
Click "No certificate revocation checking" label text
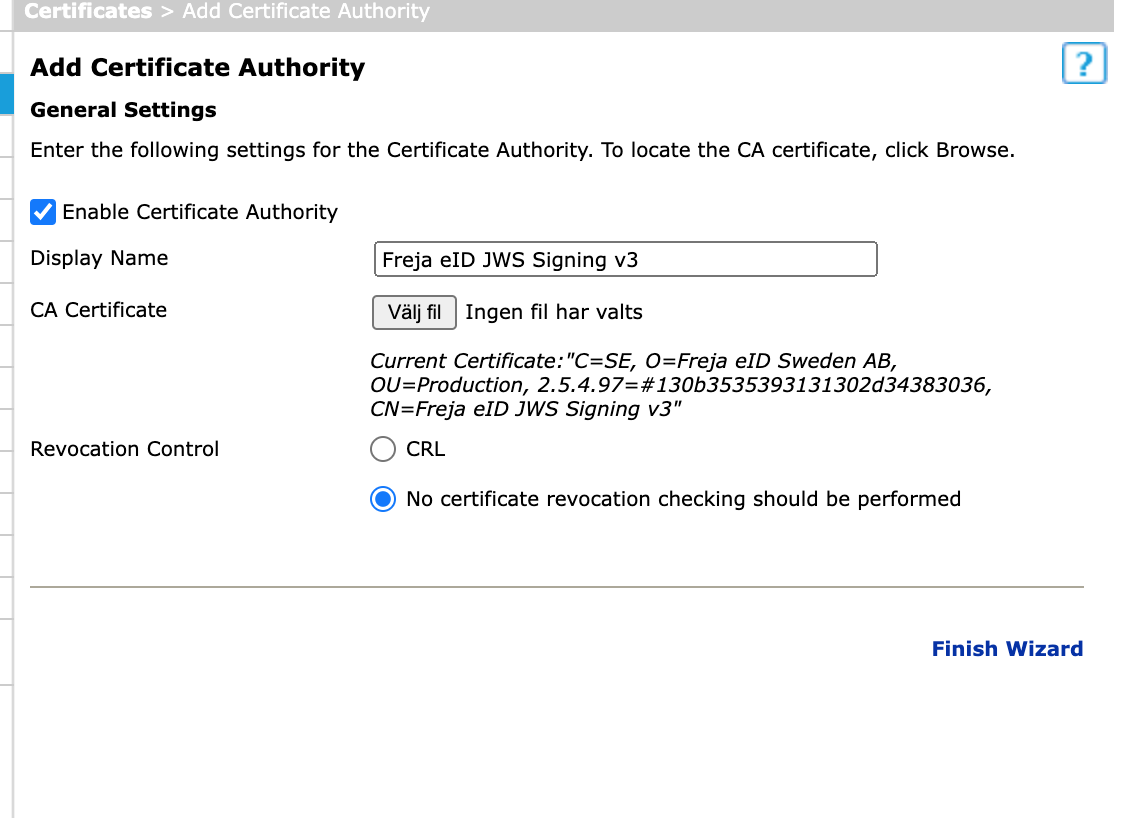683,499
